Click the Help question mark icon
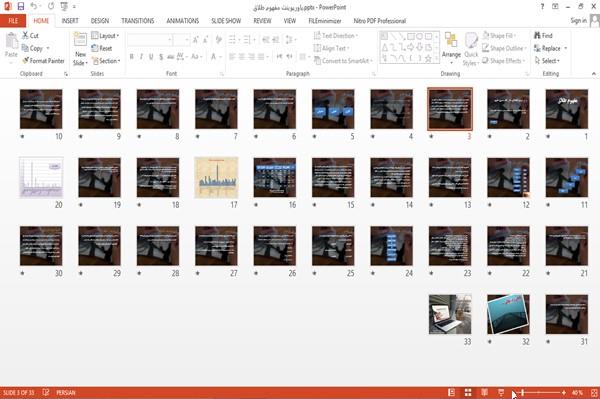Image resolution: width=600 pixels, height=399 pixels. pos(542,7)
